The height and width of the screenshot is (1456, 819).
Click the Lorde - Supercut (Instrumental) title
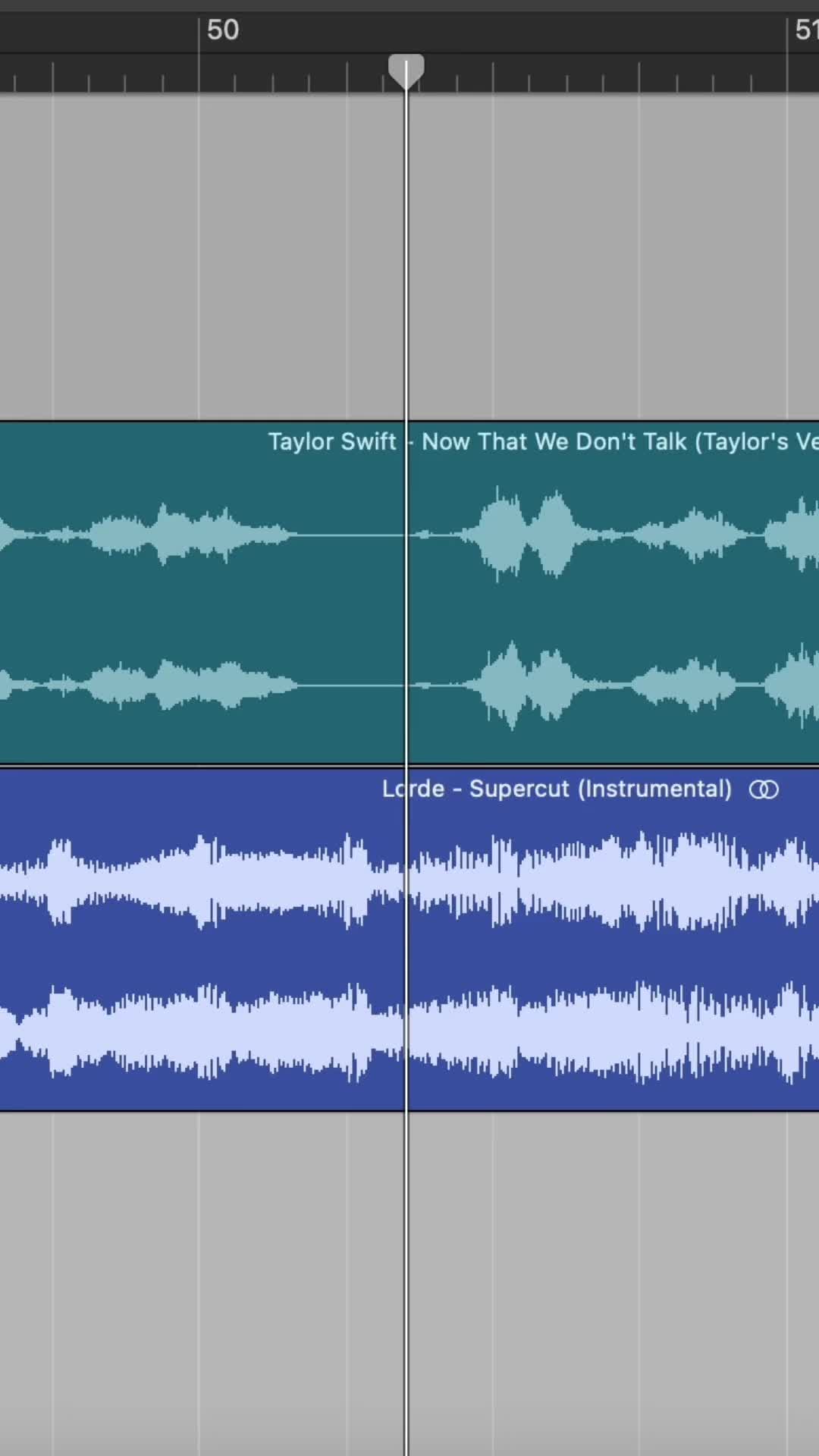click(557, 789)
